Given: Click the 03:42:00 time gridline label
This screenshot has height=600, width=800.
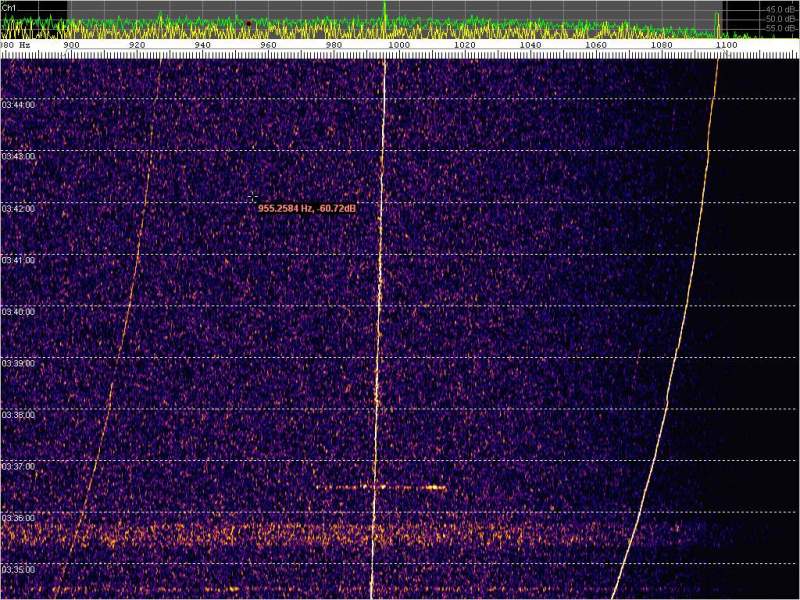Looking at the screenshot, I should [x=19, y=209].
